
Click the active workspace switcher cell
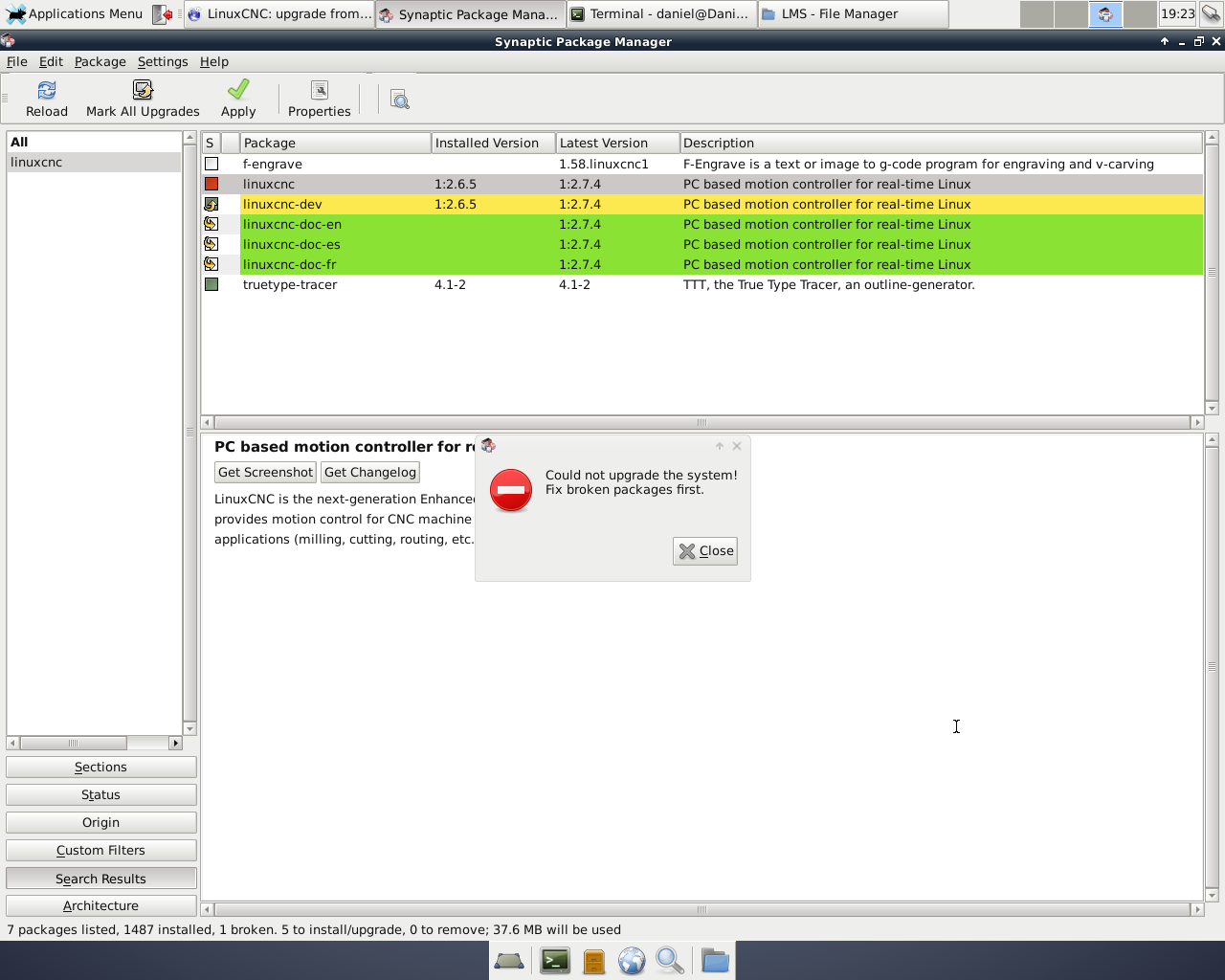1105,14
